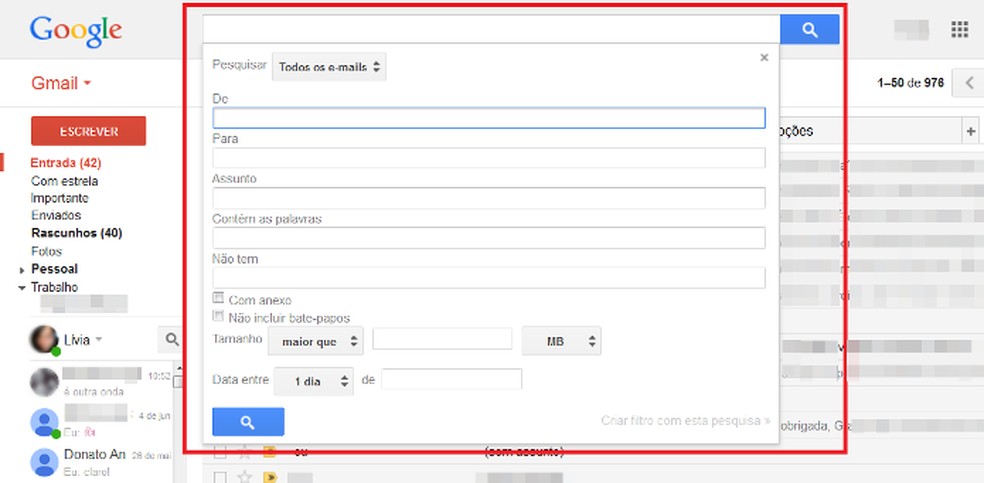
Task: Click the Tamanho size value field
Action: tap(442, 339)
